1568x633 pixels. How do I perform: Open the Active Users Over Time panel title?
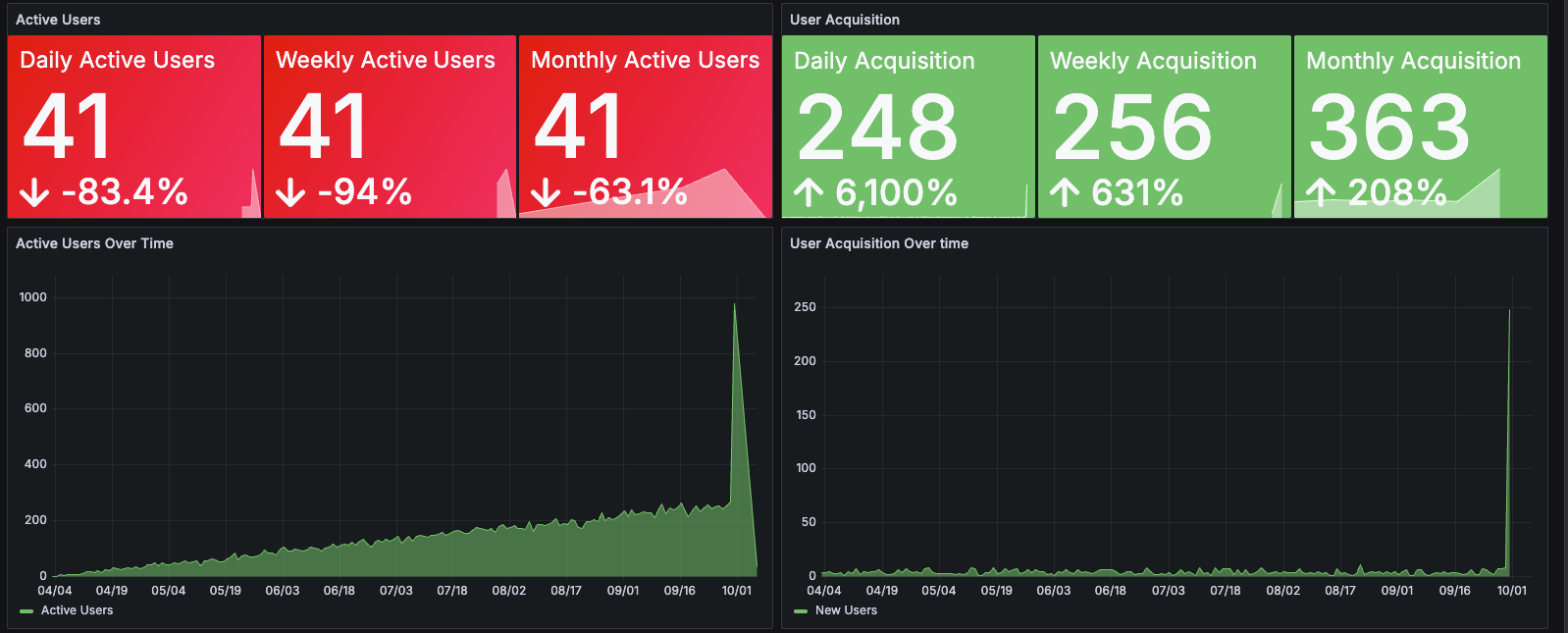tap(94, 243)
